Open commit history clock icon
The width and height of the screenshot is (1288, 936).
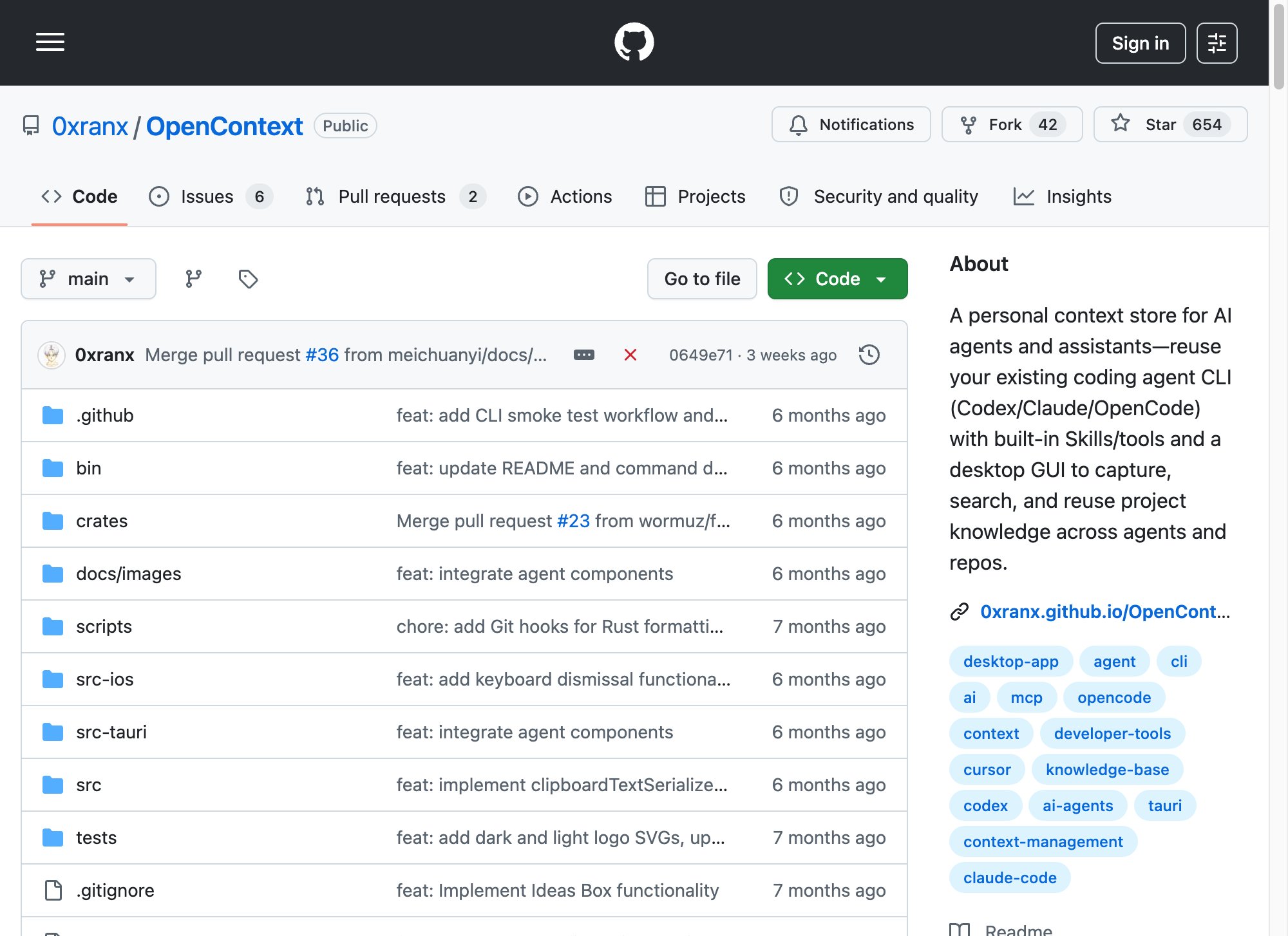(x=869, y=355)
